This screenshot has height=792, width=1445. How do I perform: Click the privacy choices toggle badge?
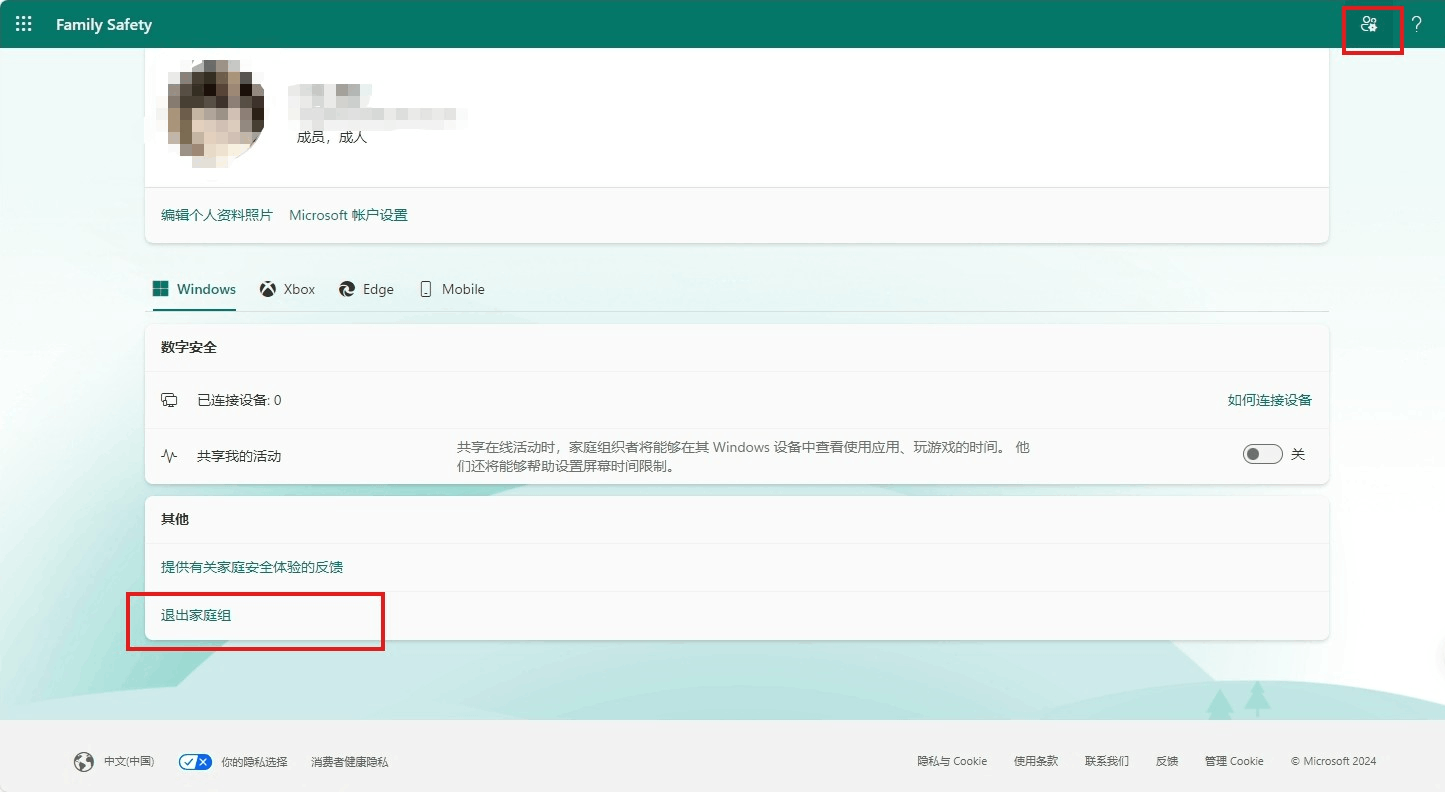[x=195, y=762]
